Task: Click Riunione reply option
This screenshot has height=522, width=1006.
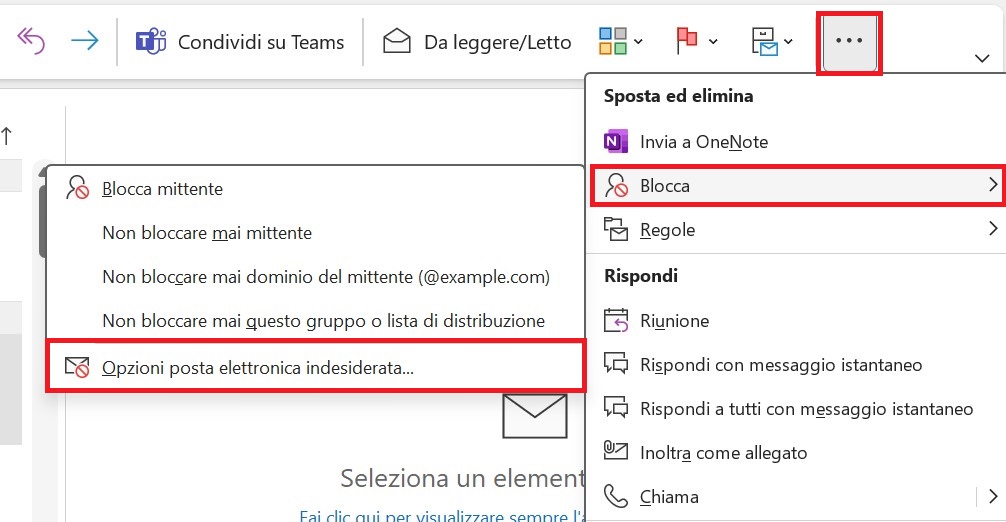Action: click(x=674, y=321)
